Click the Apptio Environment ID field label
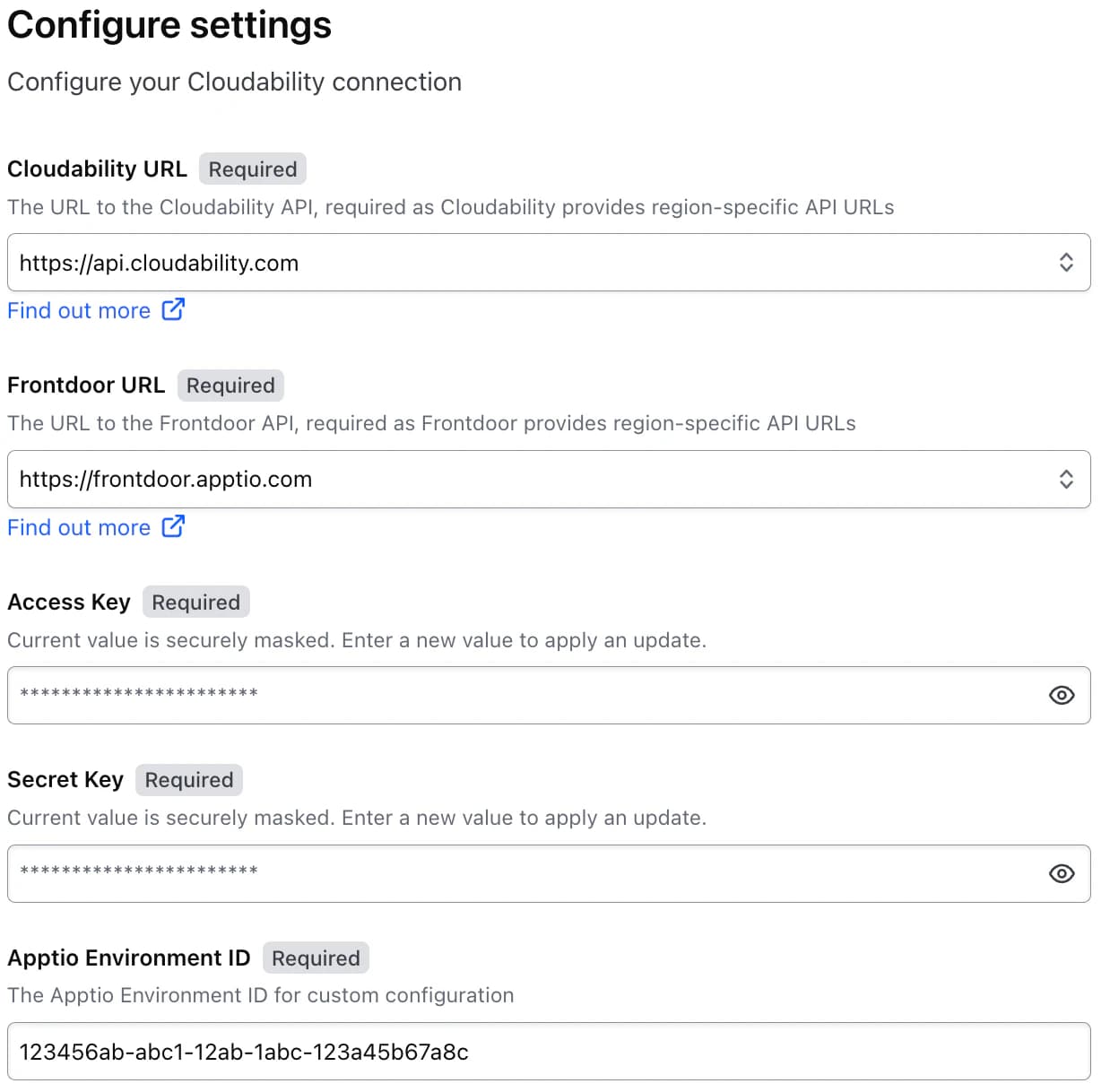The width and height of the screenshot is (1110, 1092). (129, 958)
